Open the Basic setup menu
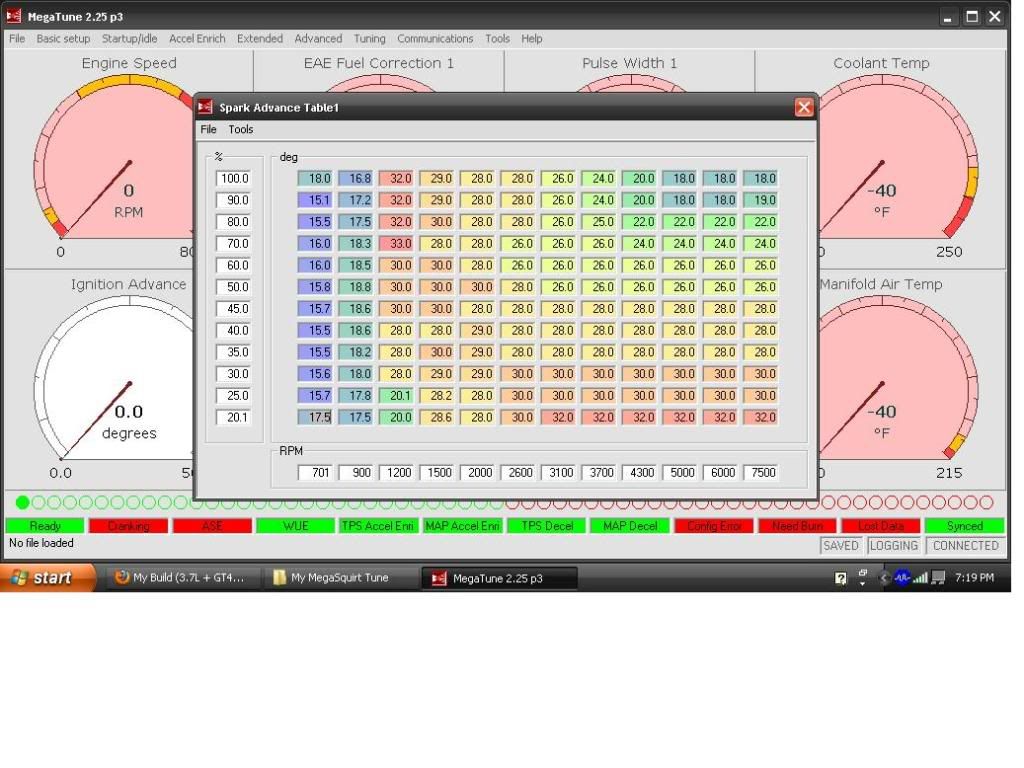Screen dimensions: 1024x768 63,39
